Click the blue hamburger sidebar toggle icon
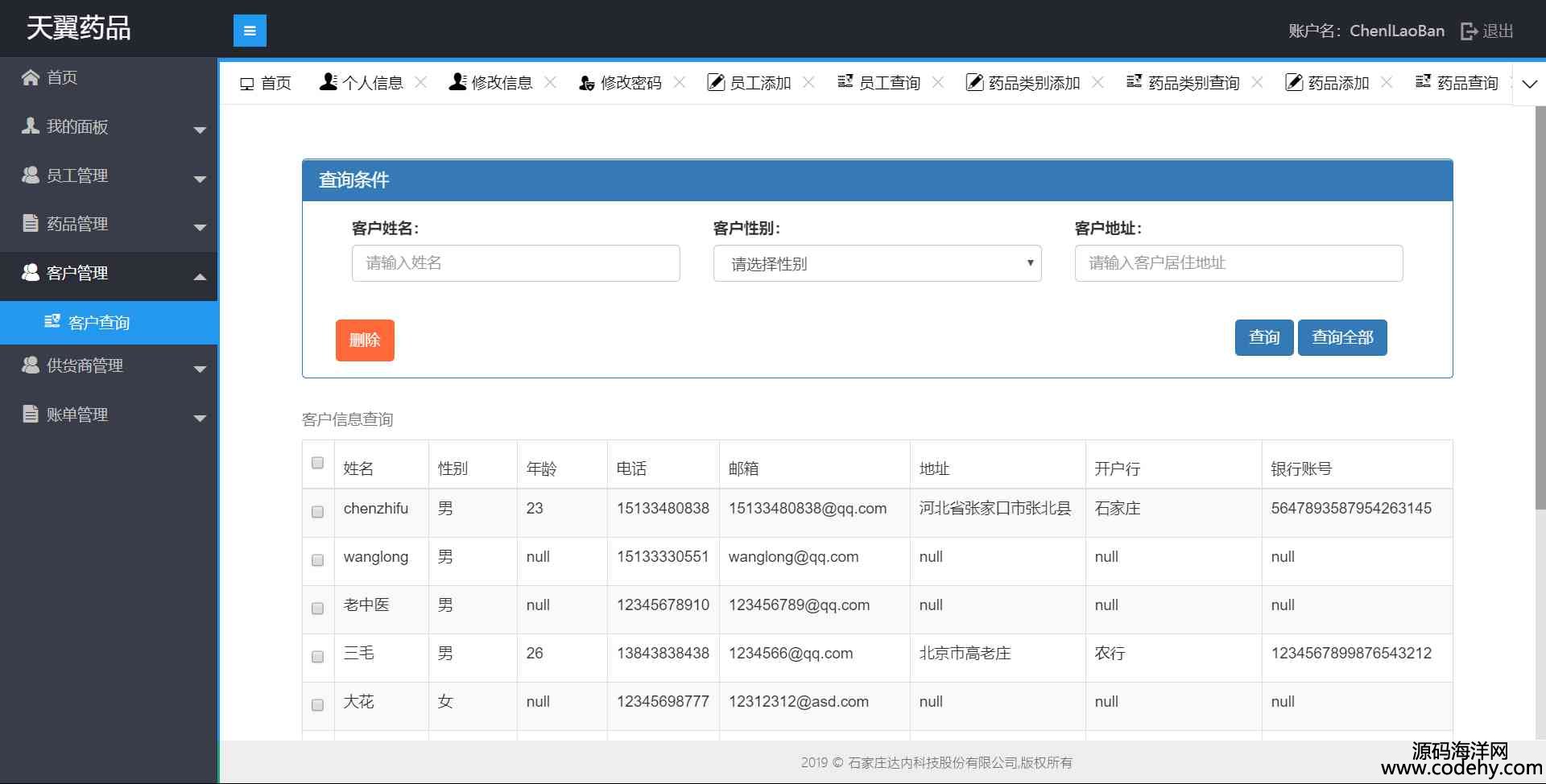Image resolution: width=1546 pixels, height=784 pixels. pos(250,31)
